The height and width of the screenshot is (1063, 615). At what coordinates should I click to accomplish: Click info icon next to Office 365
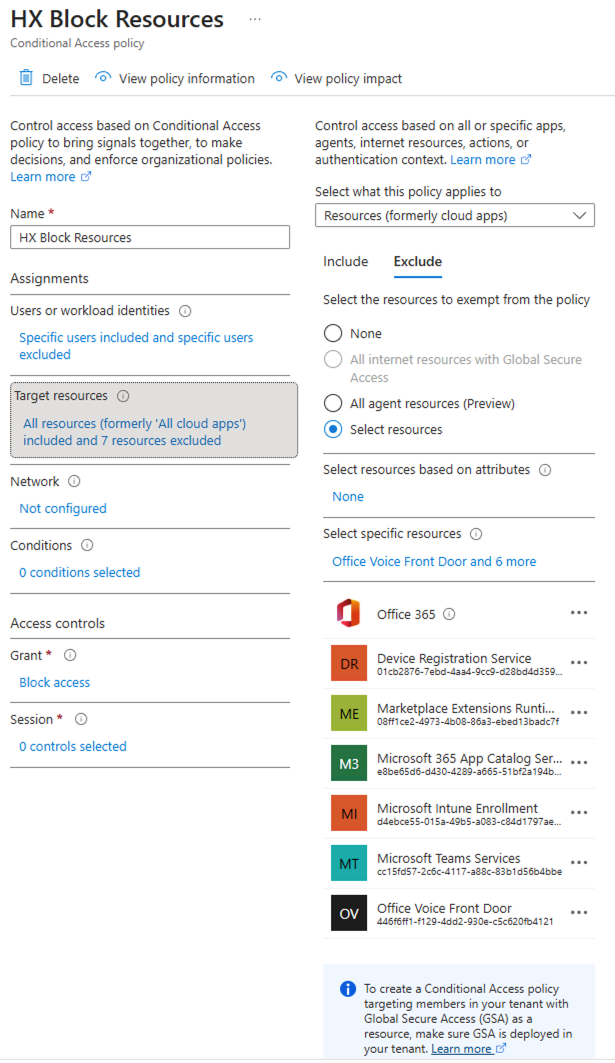(x=449, y=614)
